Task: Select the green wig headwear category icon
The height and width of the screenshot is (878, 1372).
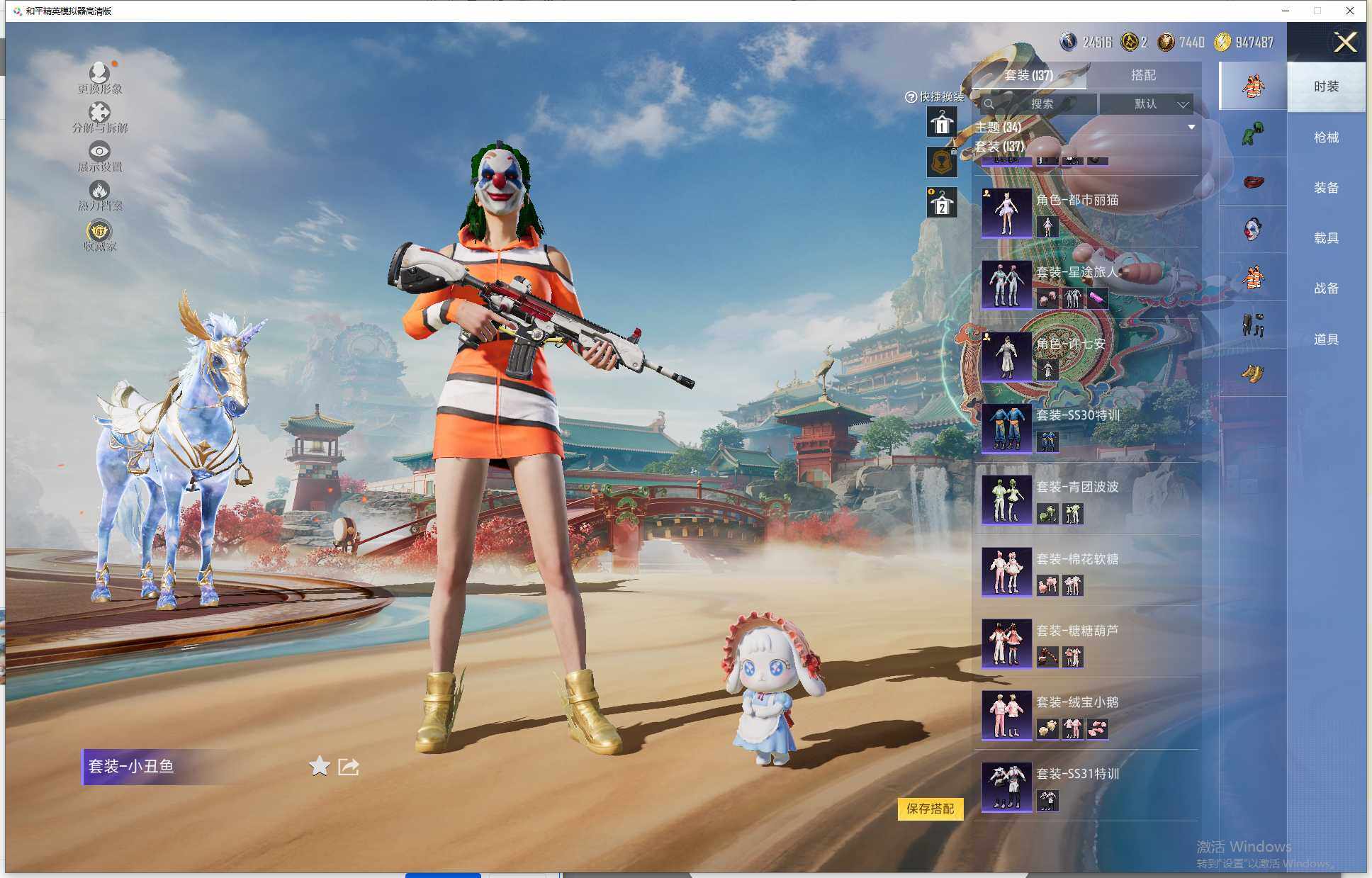Action: pyautogui.click(x=1252, y=134)
